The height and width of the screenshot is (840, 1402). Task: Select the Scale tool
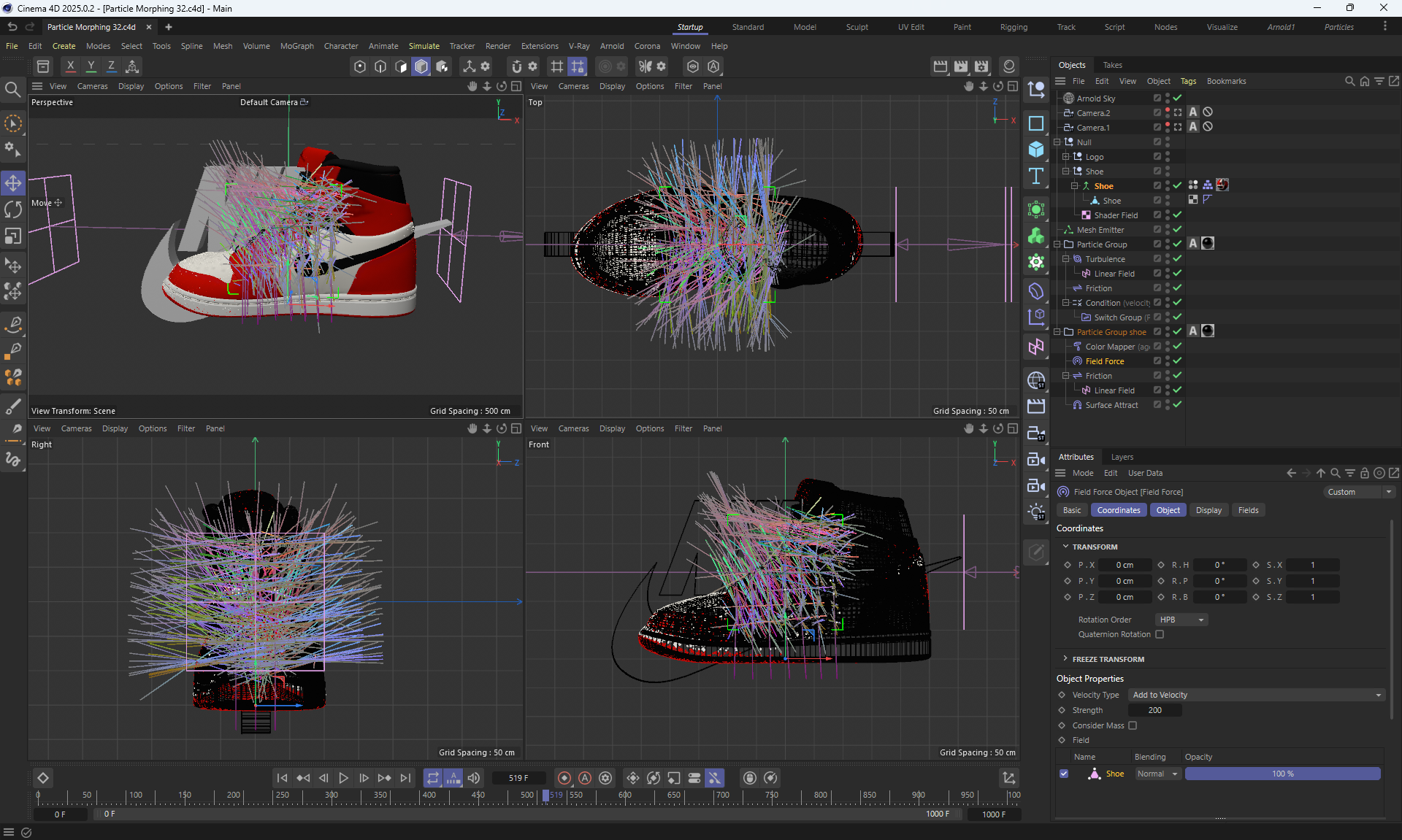[x=13, y=236]
